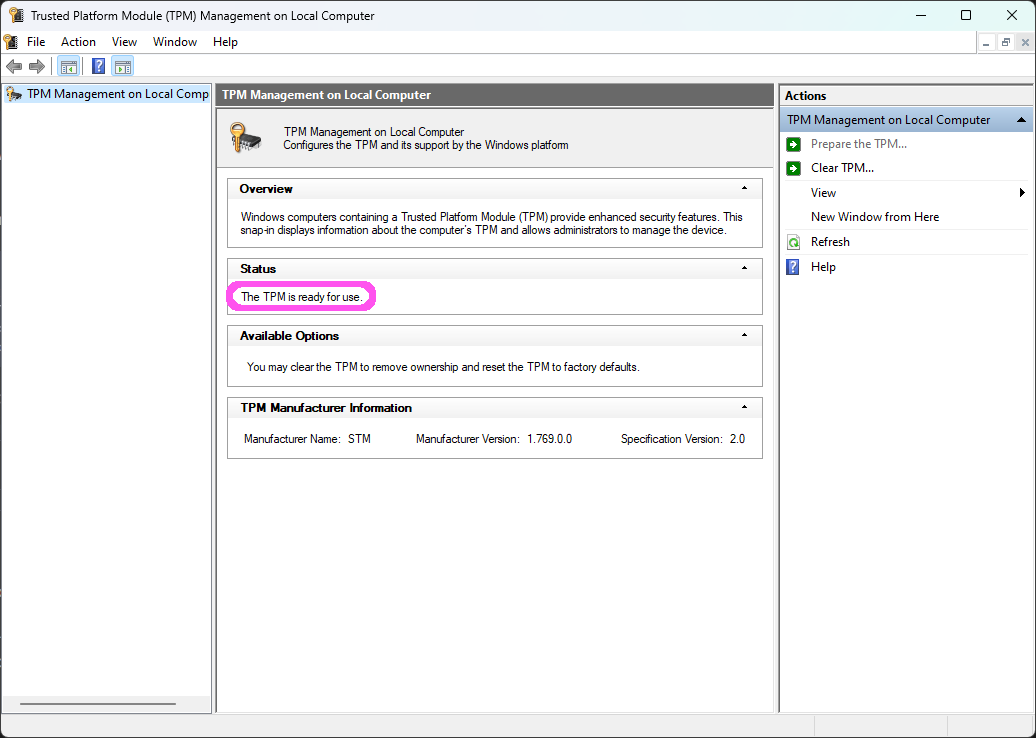Select New Window from Here action

pos(874,217)
